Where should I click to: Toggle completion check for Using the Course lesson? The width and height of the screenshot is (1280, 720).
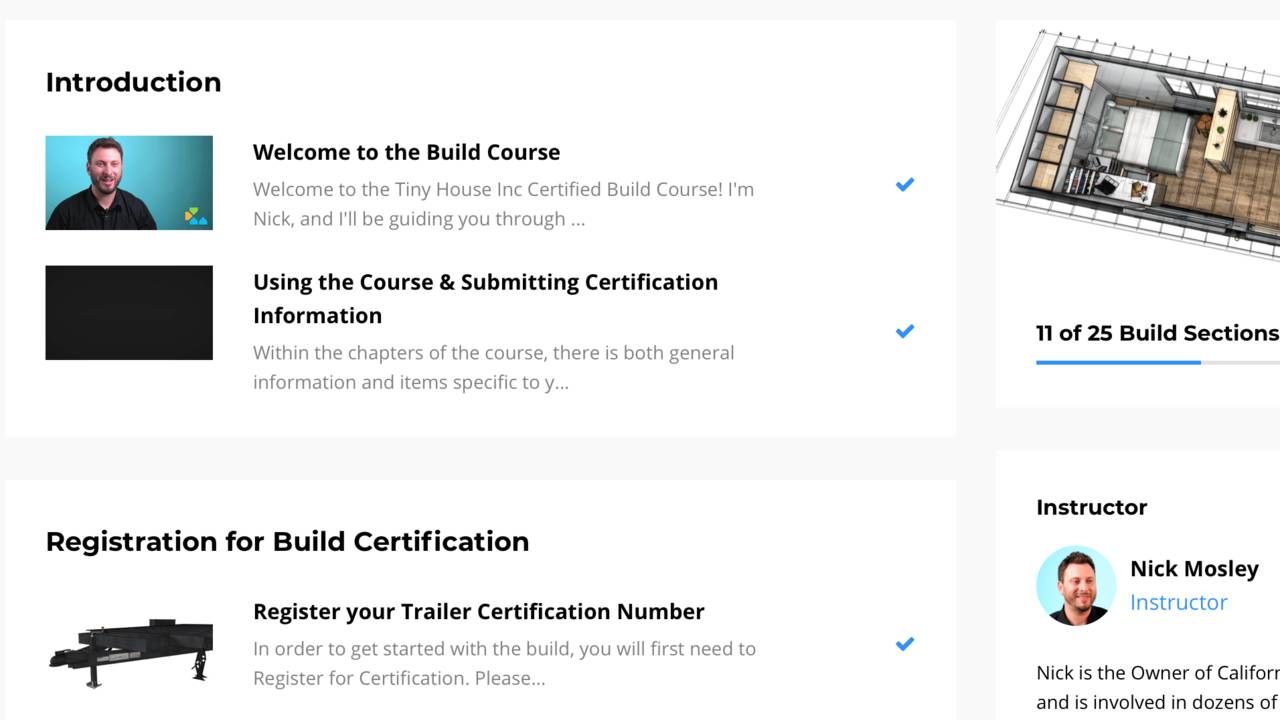[x=905, y=332]
